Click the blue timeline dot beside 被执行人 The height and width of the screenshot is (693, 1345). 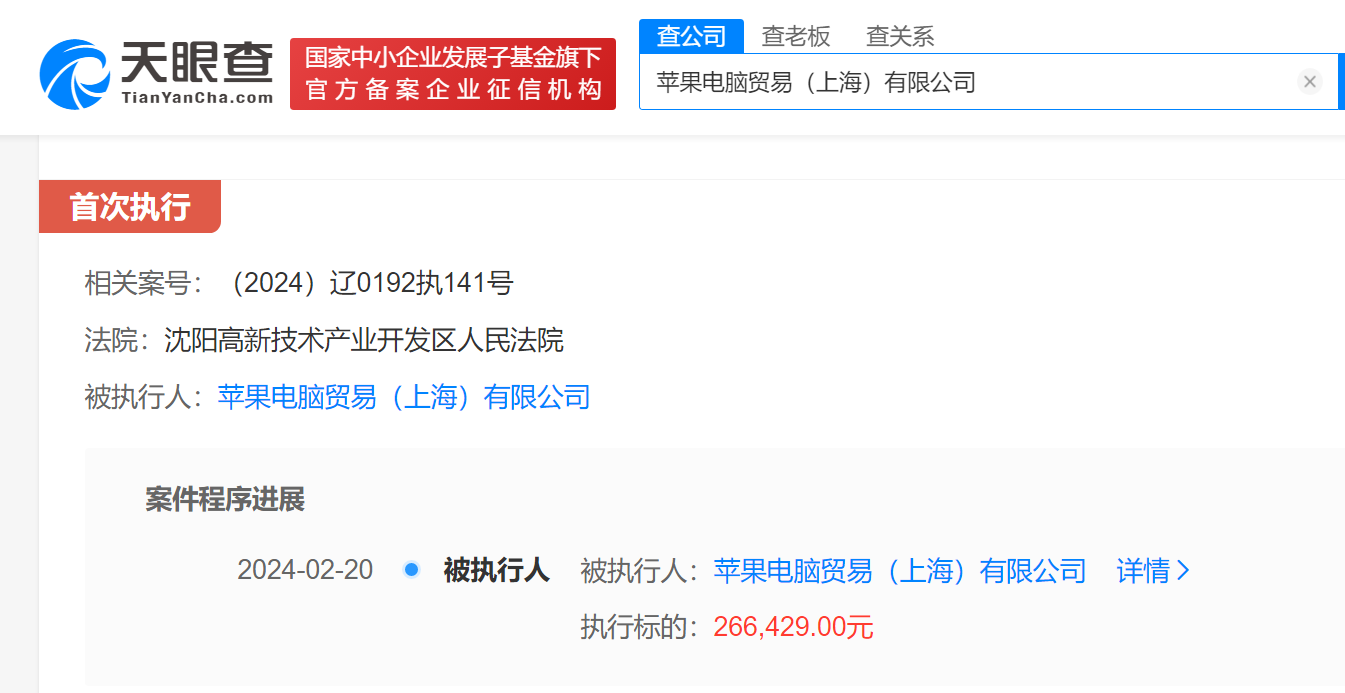[x=410, y=570]
